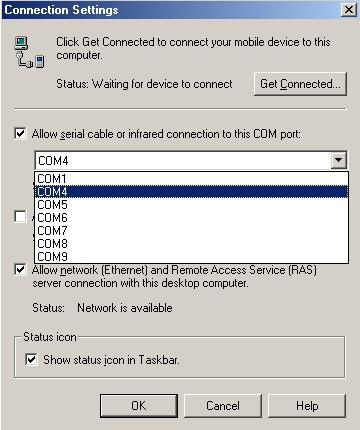The height and width of the screenshot is (430, 360).
Task: Select COM5 from the port list
Action: (x=191, y=205)
